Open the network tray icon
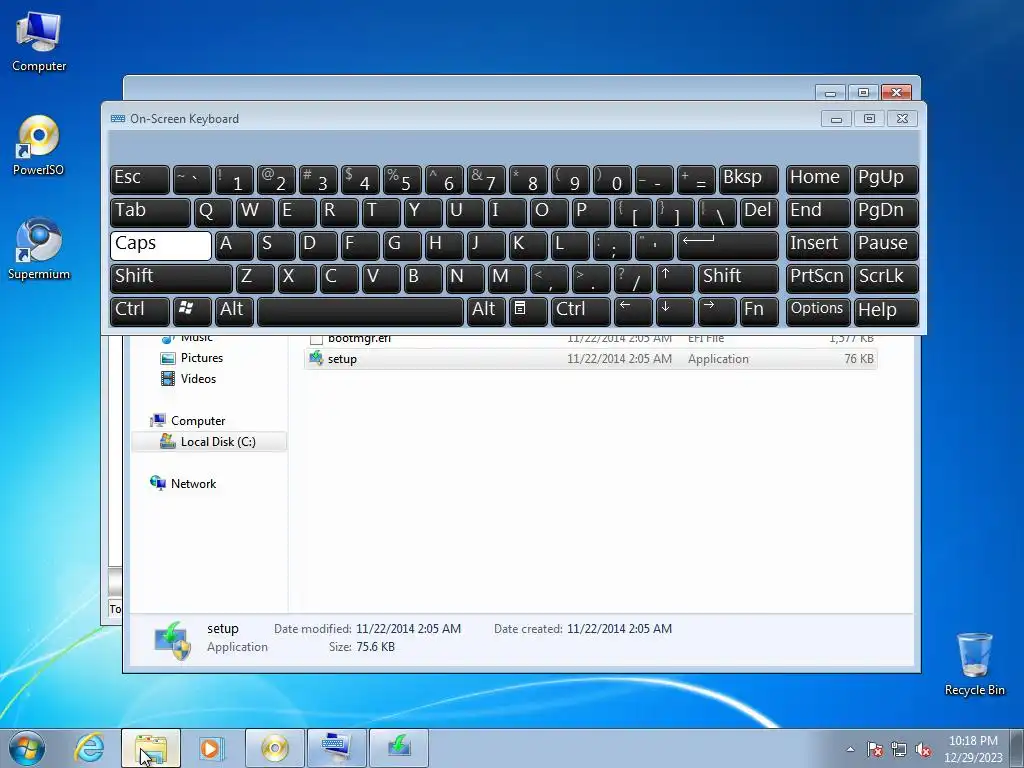The image size is (1024, 768). (x=899, y=749)
